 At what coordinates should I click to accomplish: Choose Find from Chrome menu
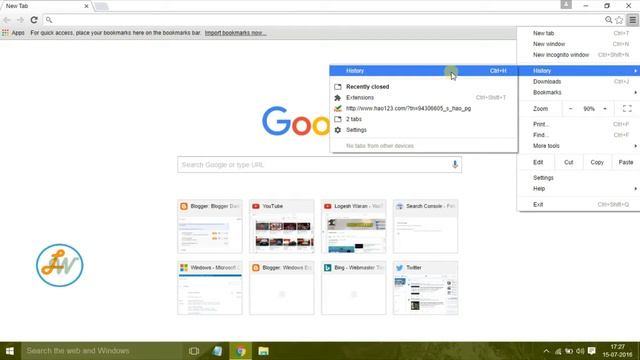pyautogui.click(x=578, y=135)
